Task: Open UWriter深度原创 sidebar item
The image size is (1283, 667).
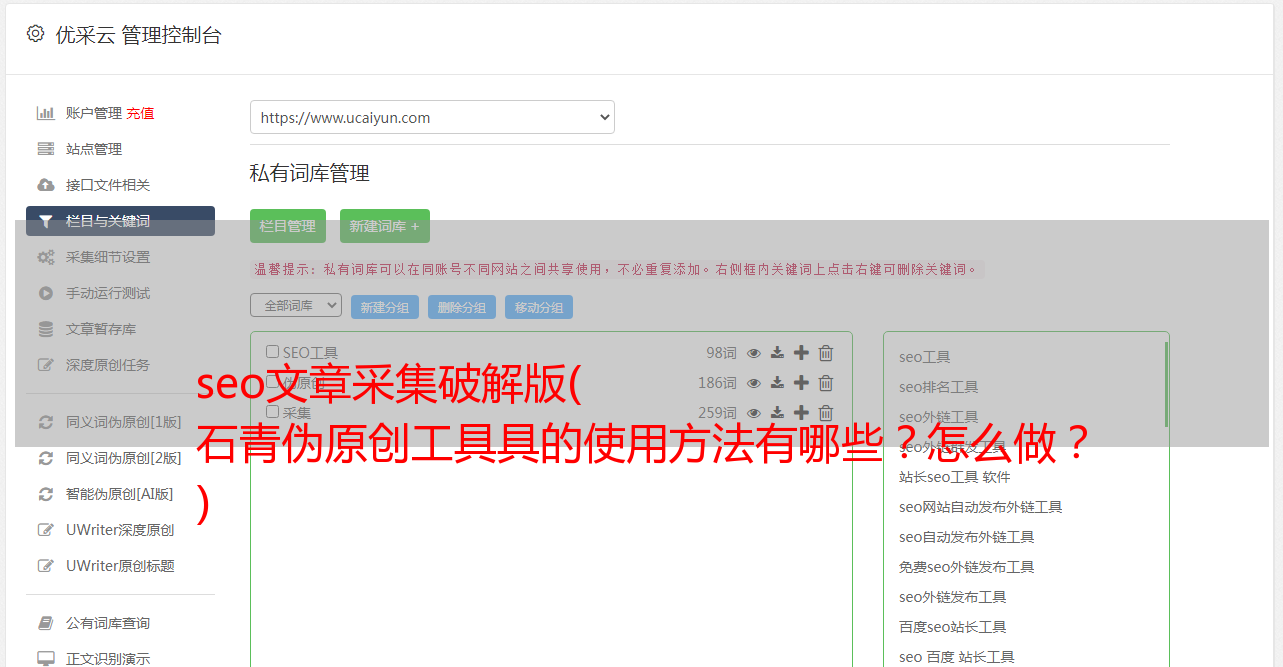Action: [x=120, y=530]
